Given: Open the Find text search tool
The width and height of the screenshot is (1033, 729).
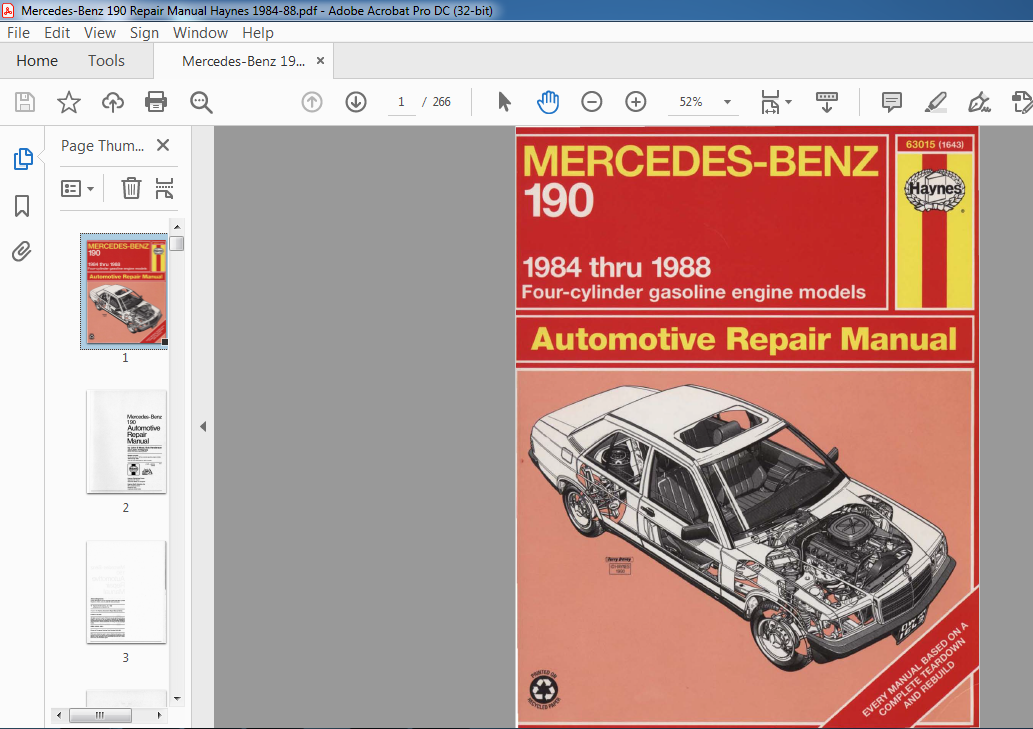Looking at the screenshot, I should tap(201, 102).
